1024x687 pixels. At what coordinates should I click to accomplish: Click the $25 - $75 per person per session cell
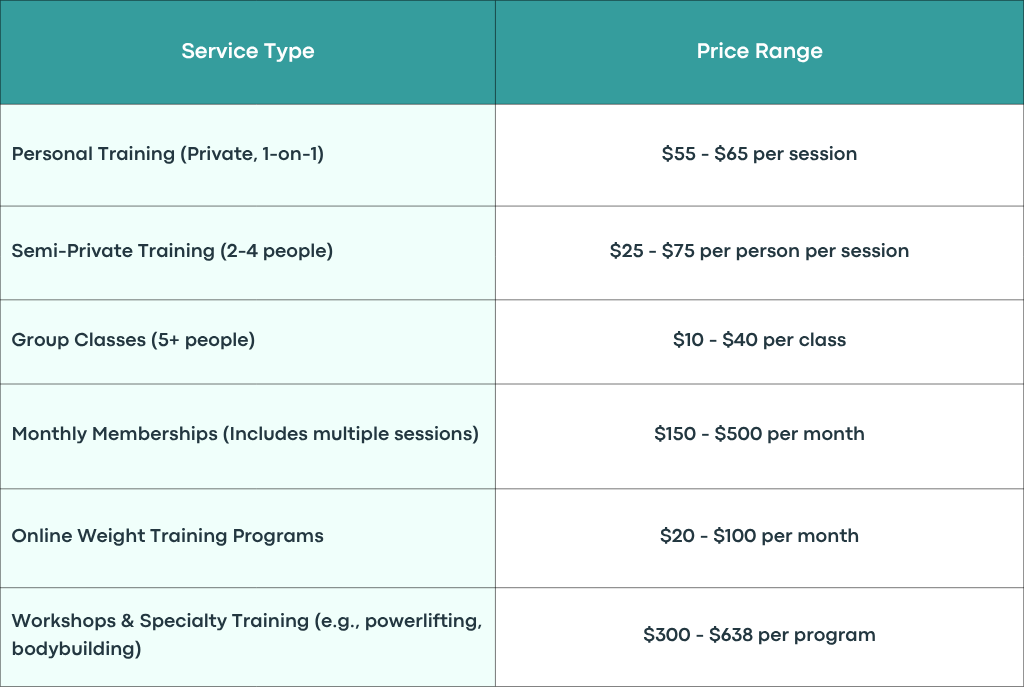click(x=760, y=253)
